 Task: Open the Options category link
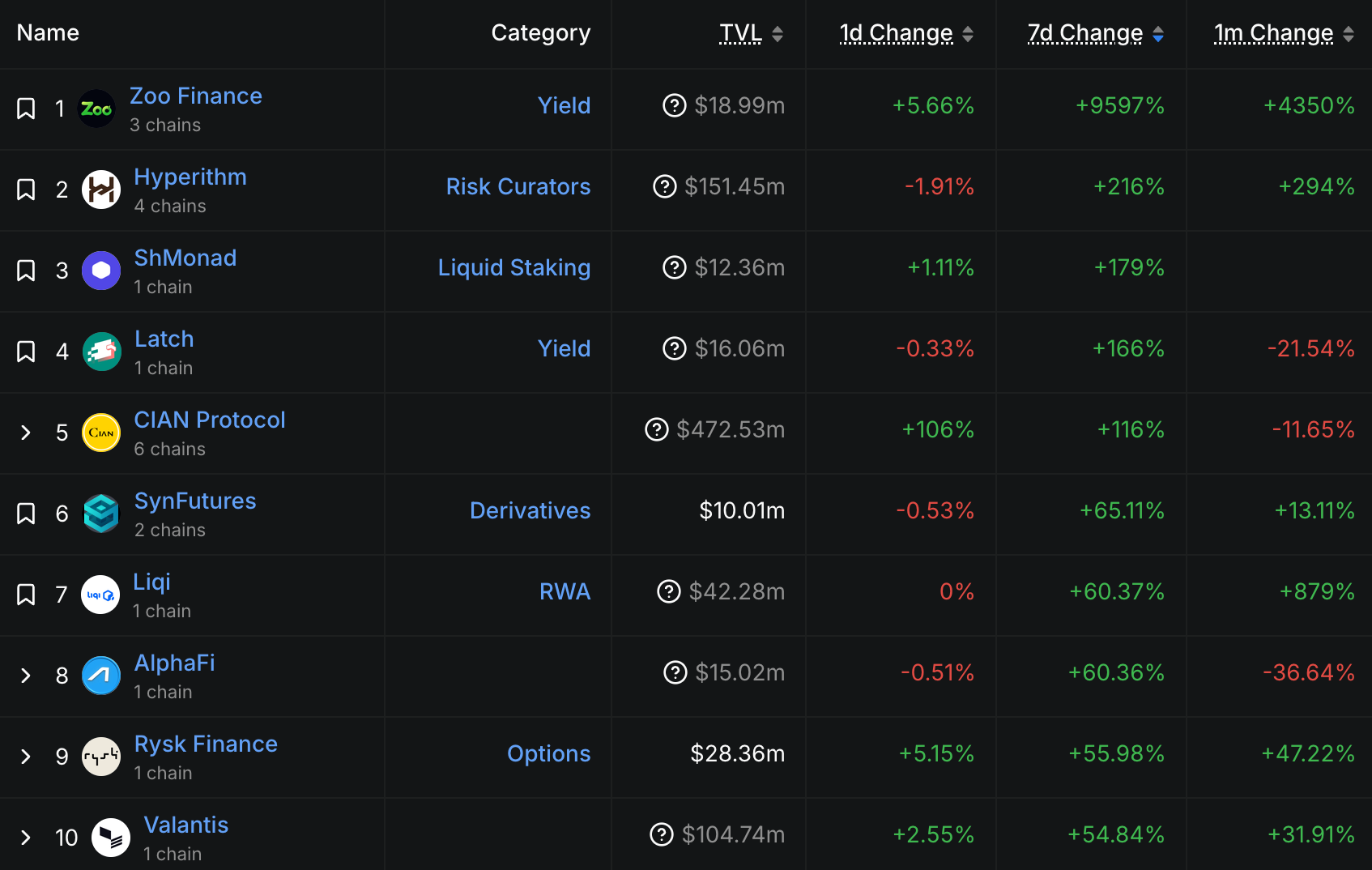click(549, 754)
